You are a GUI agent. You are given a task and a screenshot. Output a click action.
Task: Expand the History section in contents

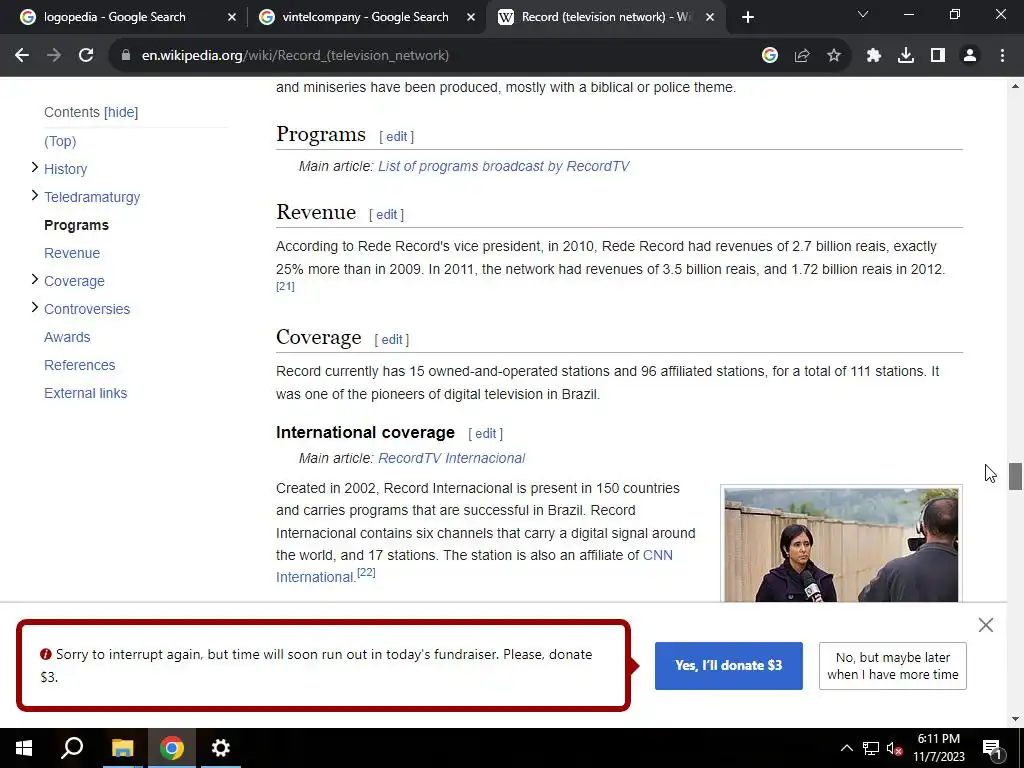click(x=35, y=168)
